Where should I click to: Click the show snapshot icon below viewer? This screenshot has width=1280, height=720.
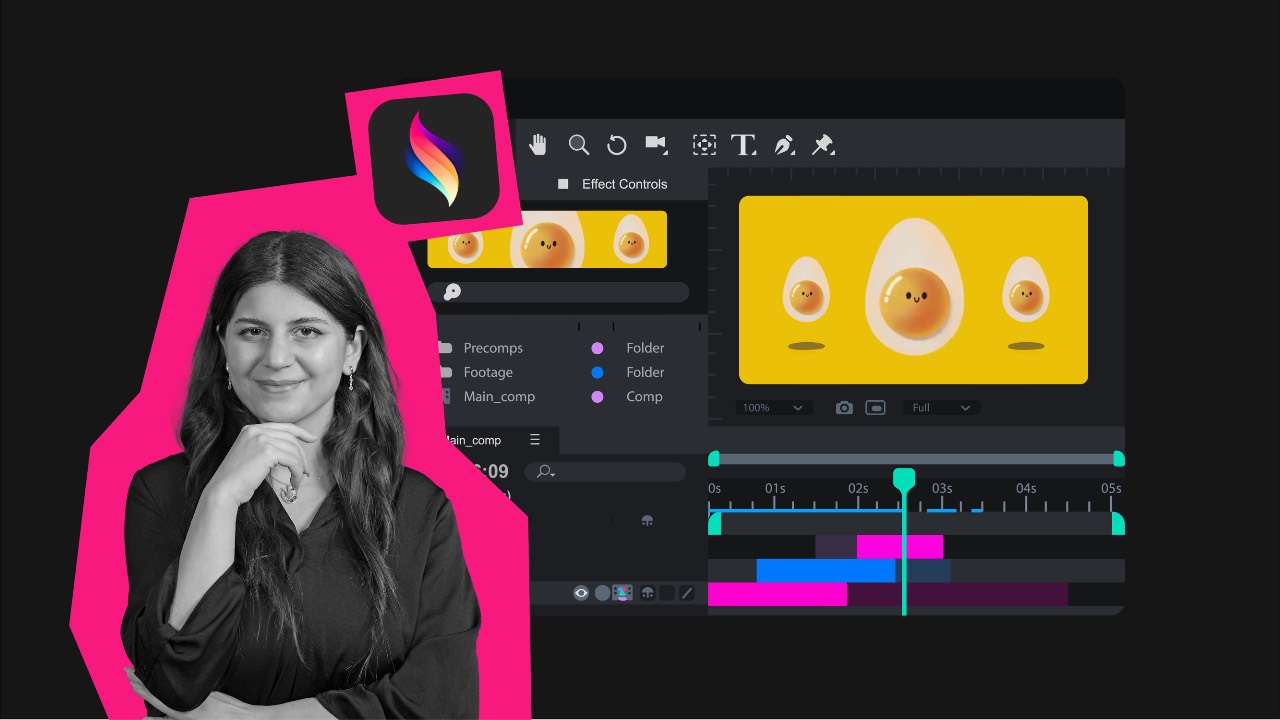click(x=875, y=408)
